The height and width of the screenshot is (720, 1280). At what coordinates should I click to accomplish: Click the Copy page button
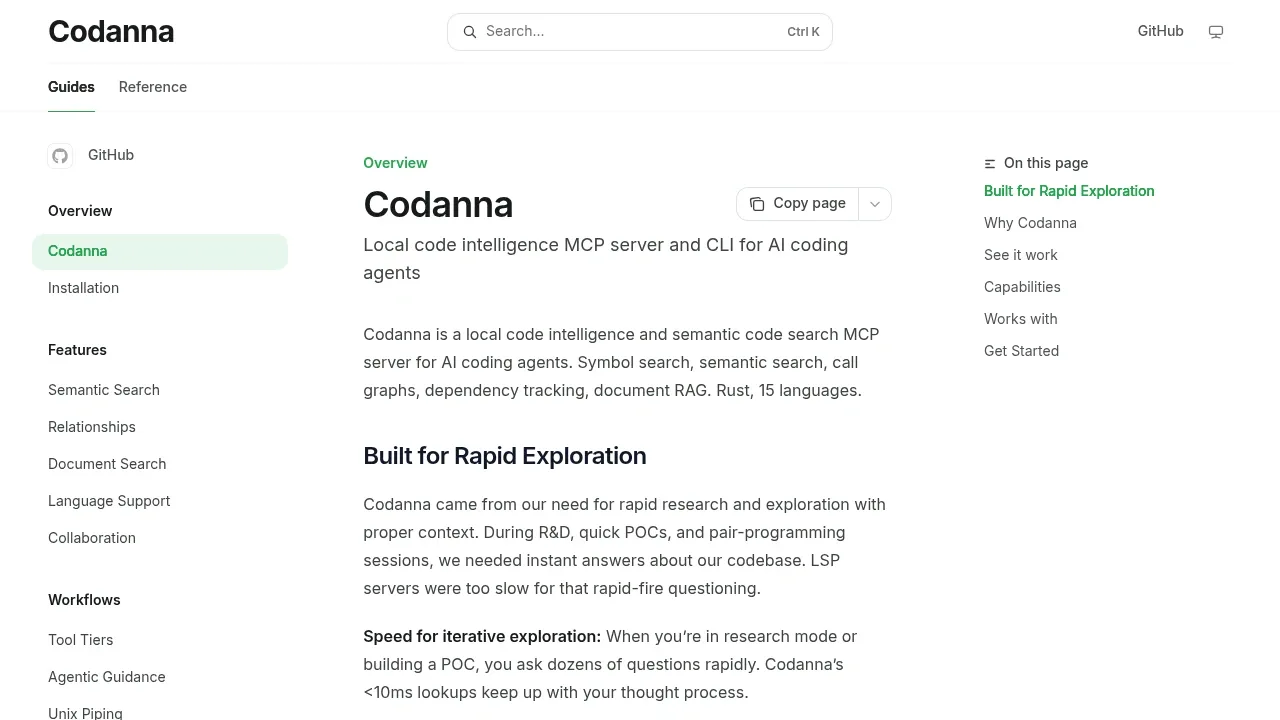click(x=797, y=204)
